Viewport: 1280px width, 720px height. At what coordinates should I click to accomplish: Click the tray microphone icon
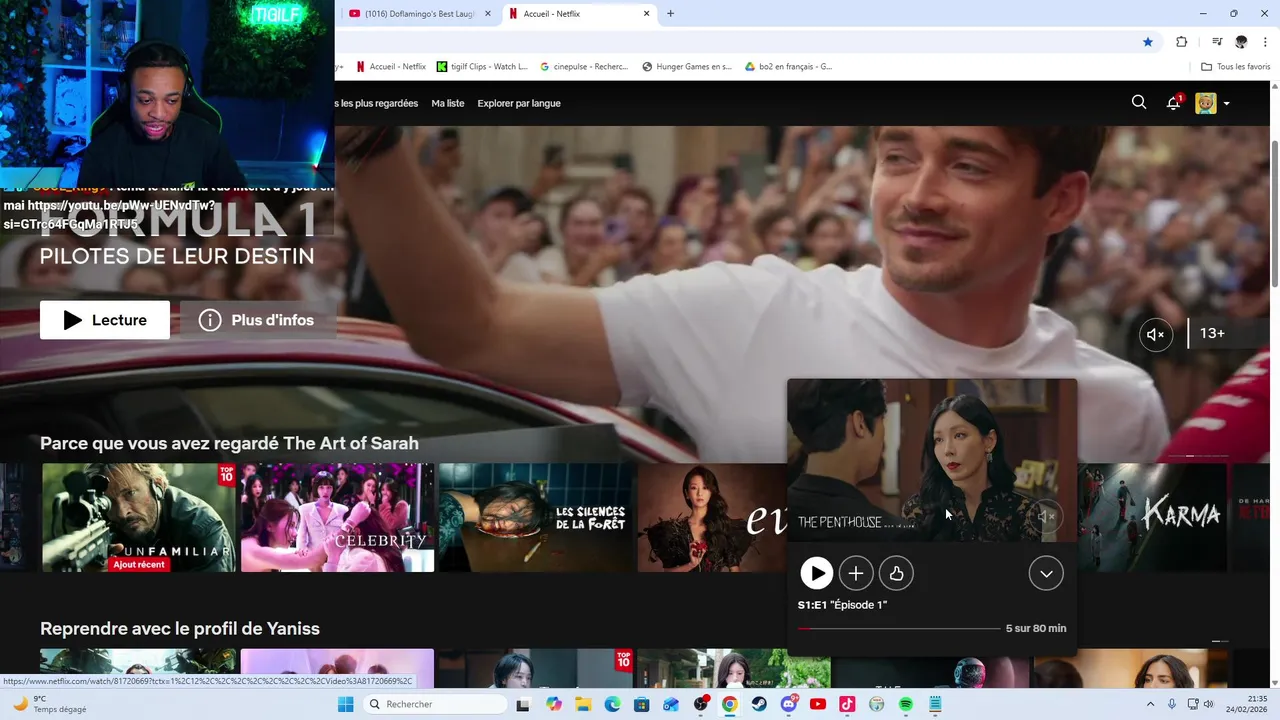click(x=1172, y=704)
